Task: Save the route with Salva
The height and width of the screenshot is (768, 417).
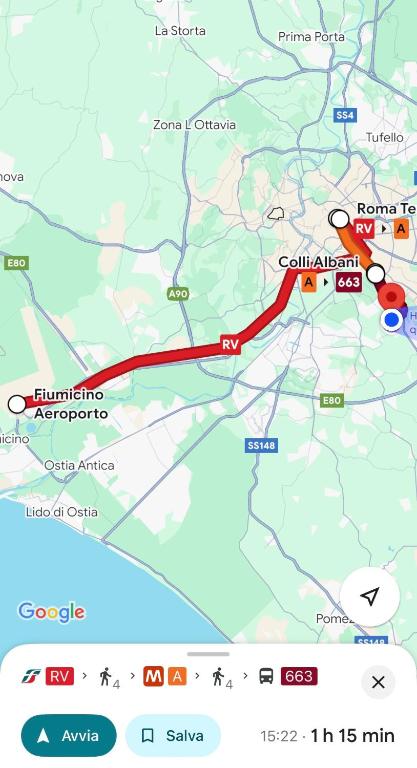Action: pos(173,736)
